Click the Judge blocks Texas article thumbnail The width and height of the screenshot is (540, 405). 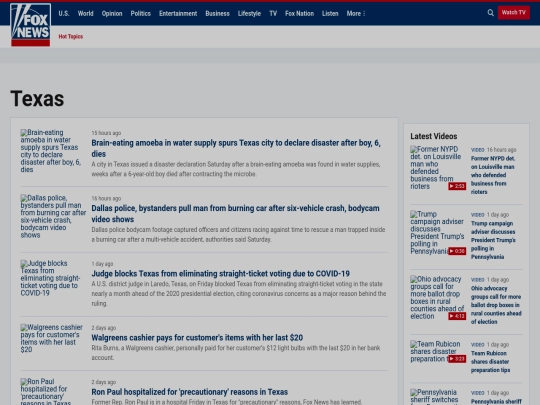[x=50, y=278]
